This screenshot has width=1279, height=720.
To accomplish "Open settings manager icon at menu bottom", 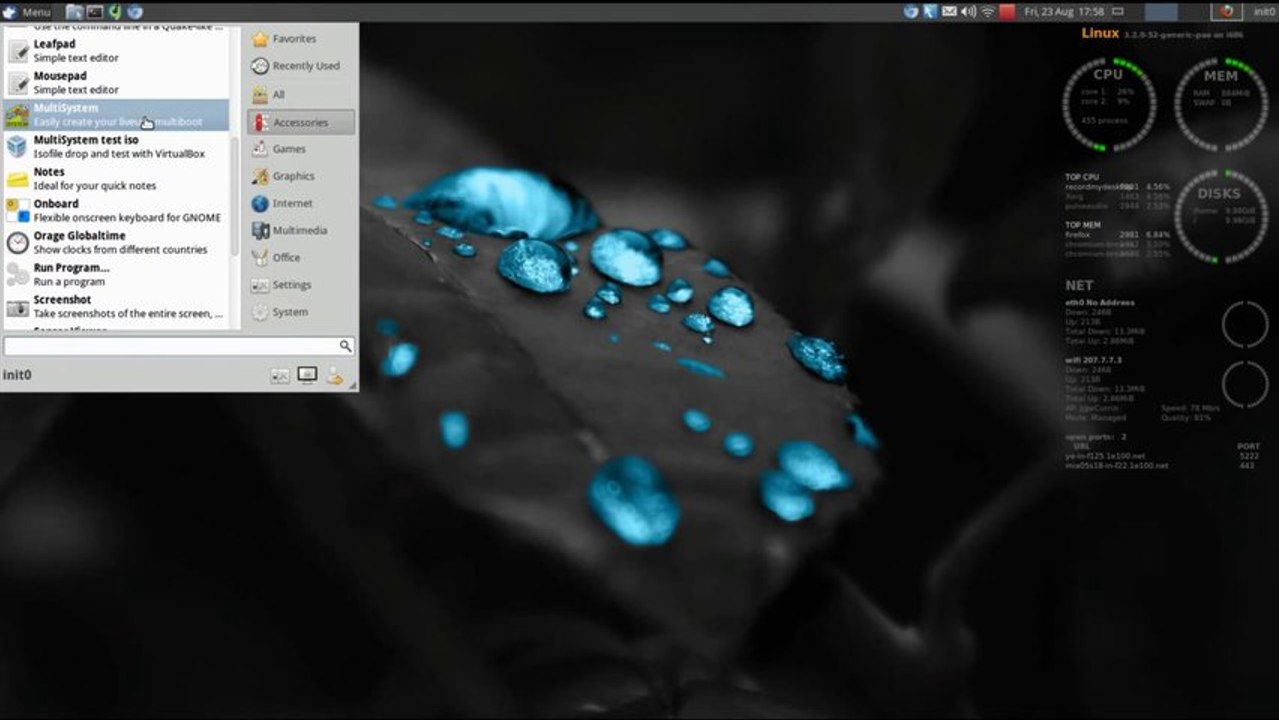I will coord(280,375).
